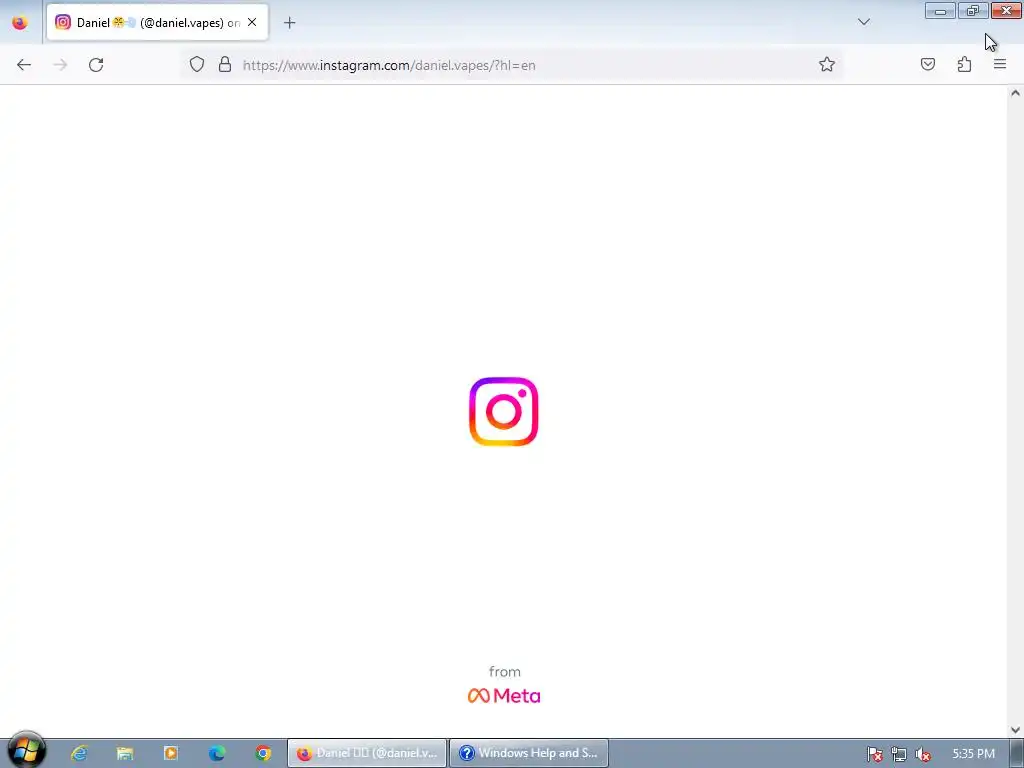Open the Windows Start menu orb
Viewport: 1024px width, 768px height.
pyautogui.click(x=26, y=751)
